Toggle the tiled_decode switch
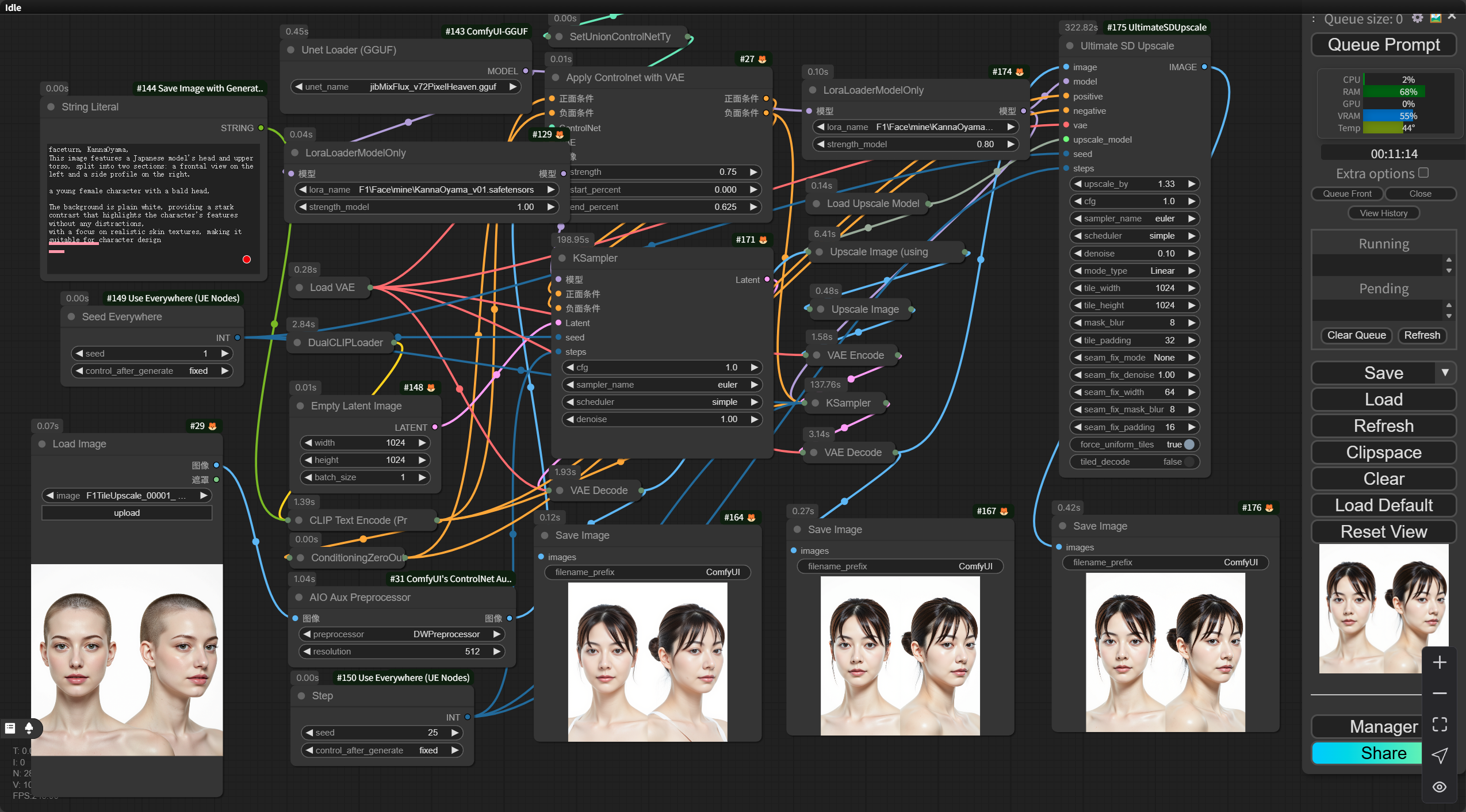The width and height of the screenshot is (1466, 812). coord(1189,462)
